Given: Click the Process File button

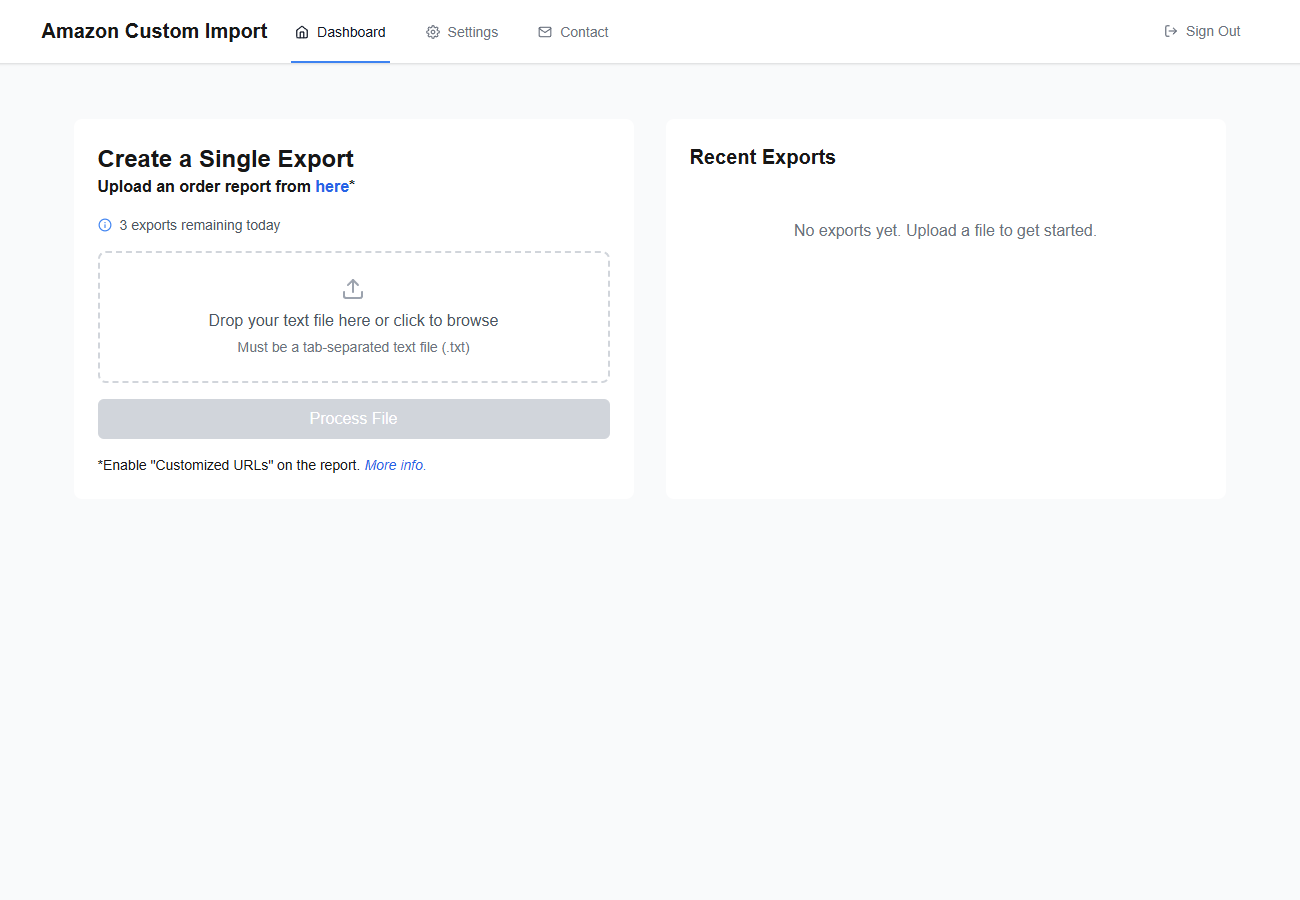Looking at the screenshot, I should tap(354, 419).
